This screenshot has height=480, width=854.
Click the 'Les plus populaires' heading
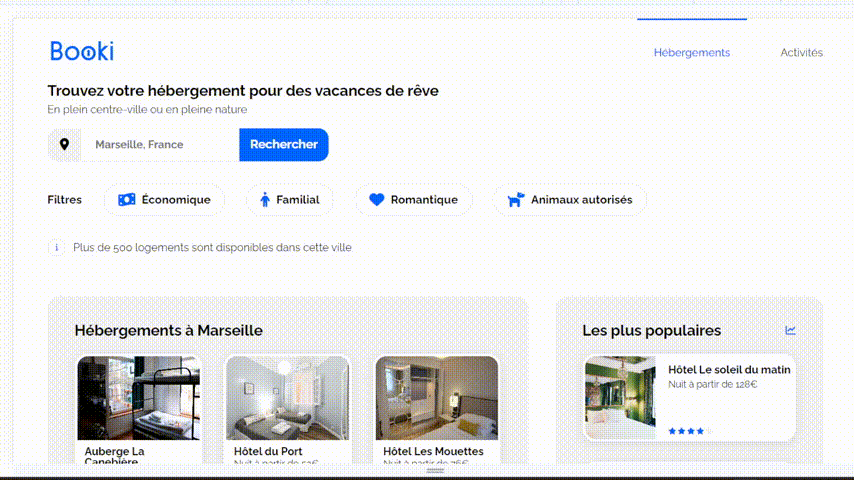pyautogui.click(x=651, y=330)
